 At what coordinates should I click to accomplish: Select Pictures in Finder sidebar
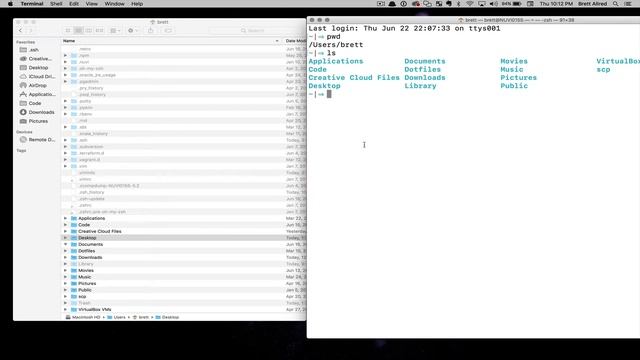tap(34, 121)
